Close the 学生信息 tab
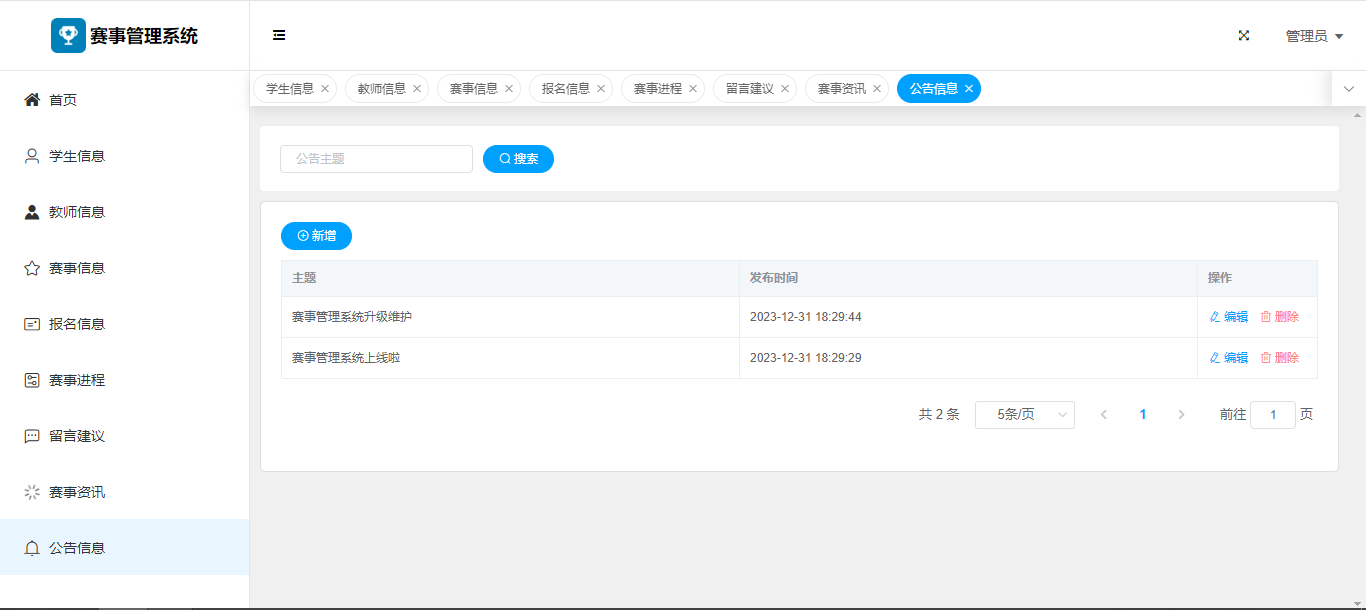 pyautogui.click(x=325, y=89)
